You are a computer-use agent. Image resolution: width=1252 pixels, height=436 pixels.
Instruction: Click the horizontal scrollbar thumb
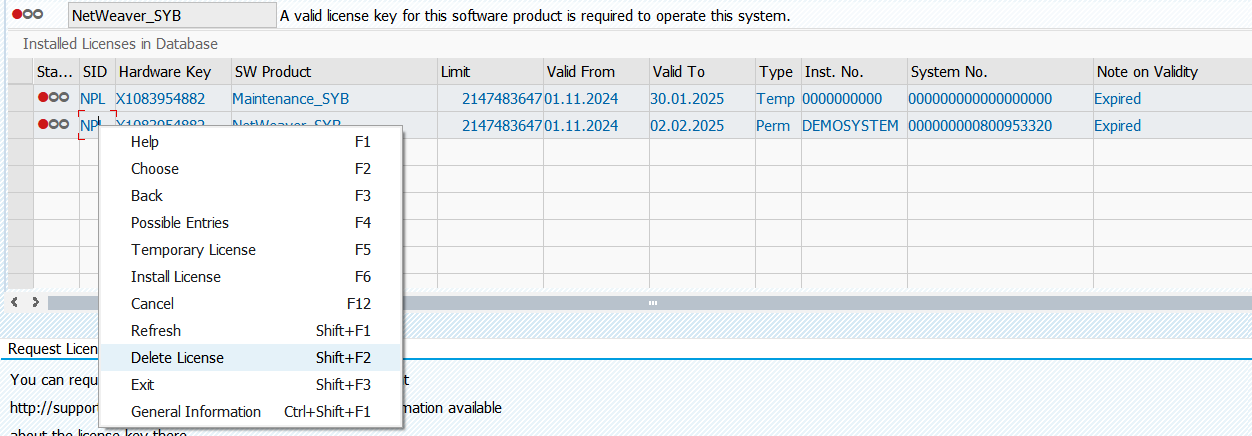[x=650, y=302]
